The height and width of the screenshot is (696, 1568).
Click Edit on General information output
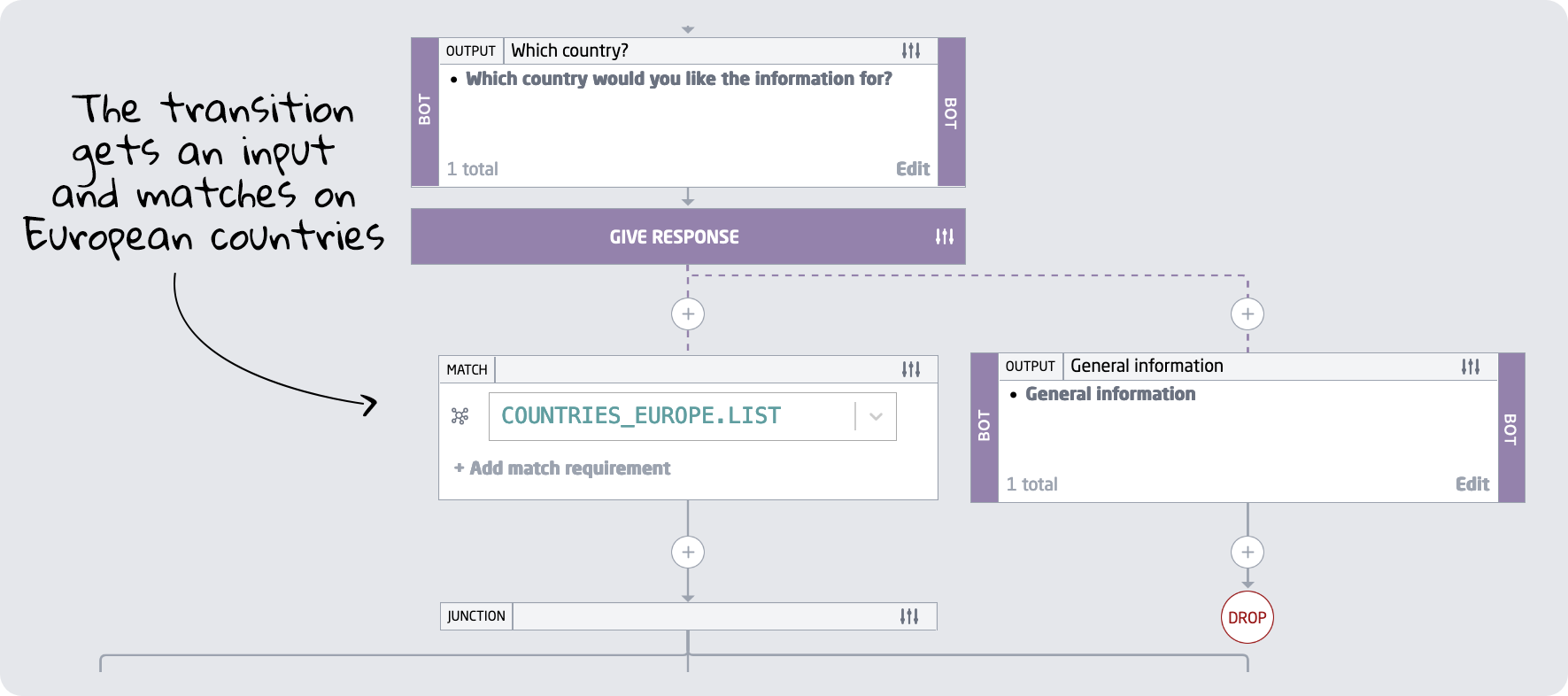[x=1471, y=484]
